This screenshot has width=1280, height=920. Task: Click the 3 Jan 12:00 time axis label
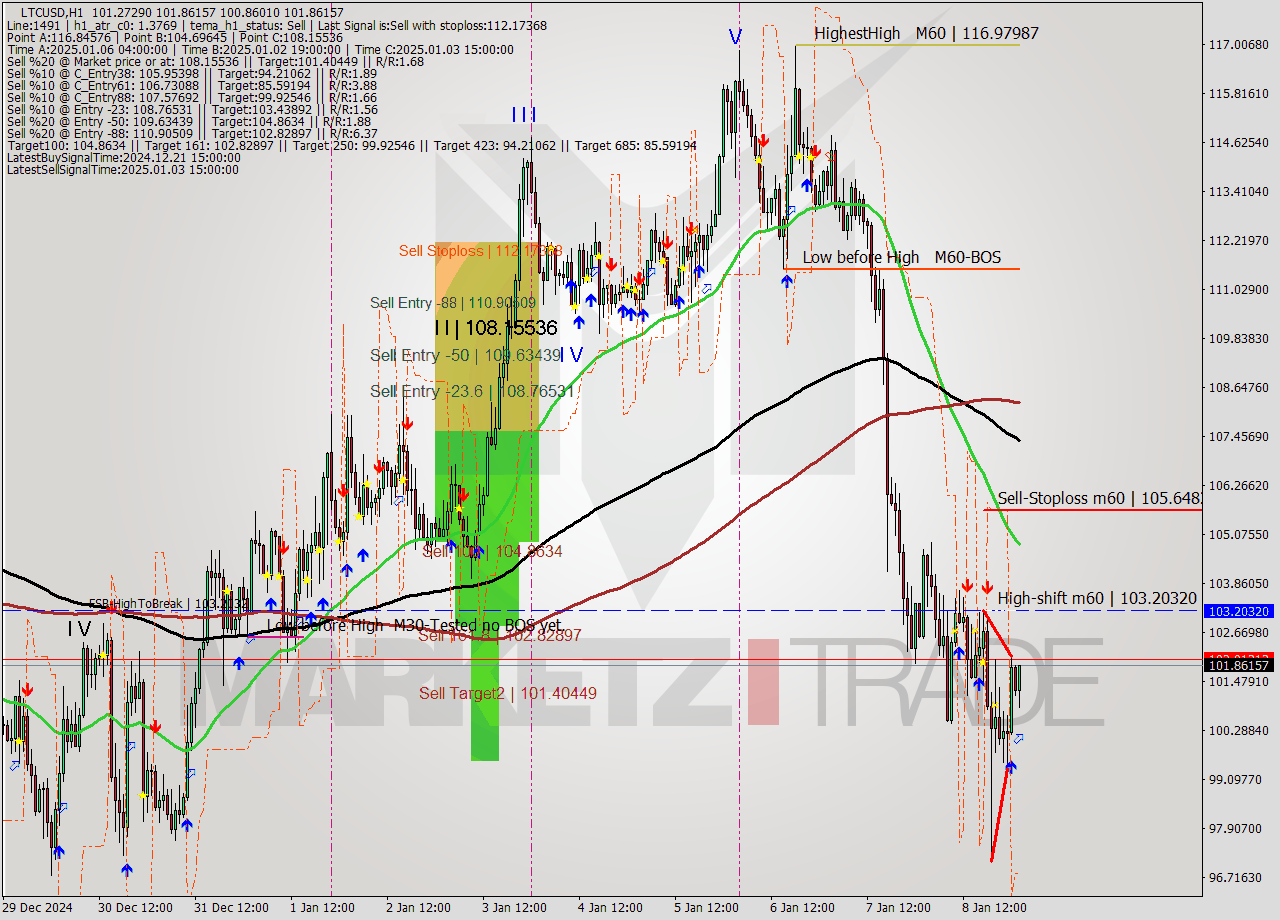pyautogui.click(x=514, y=907)
